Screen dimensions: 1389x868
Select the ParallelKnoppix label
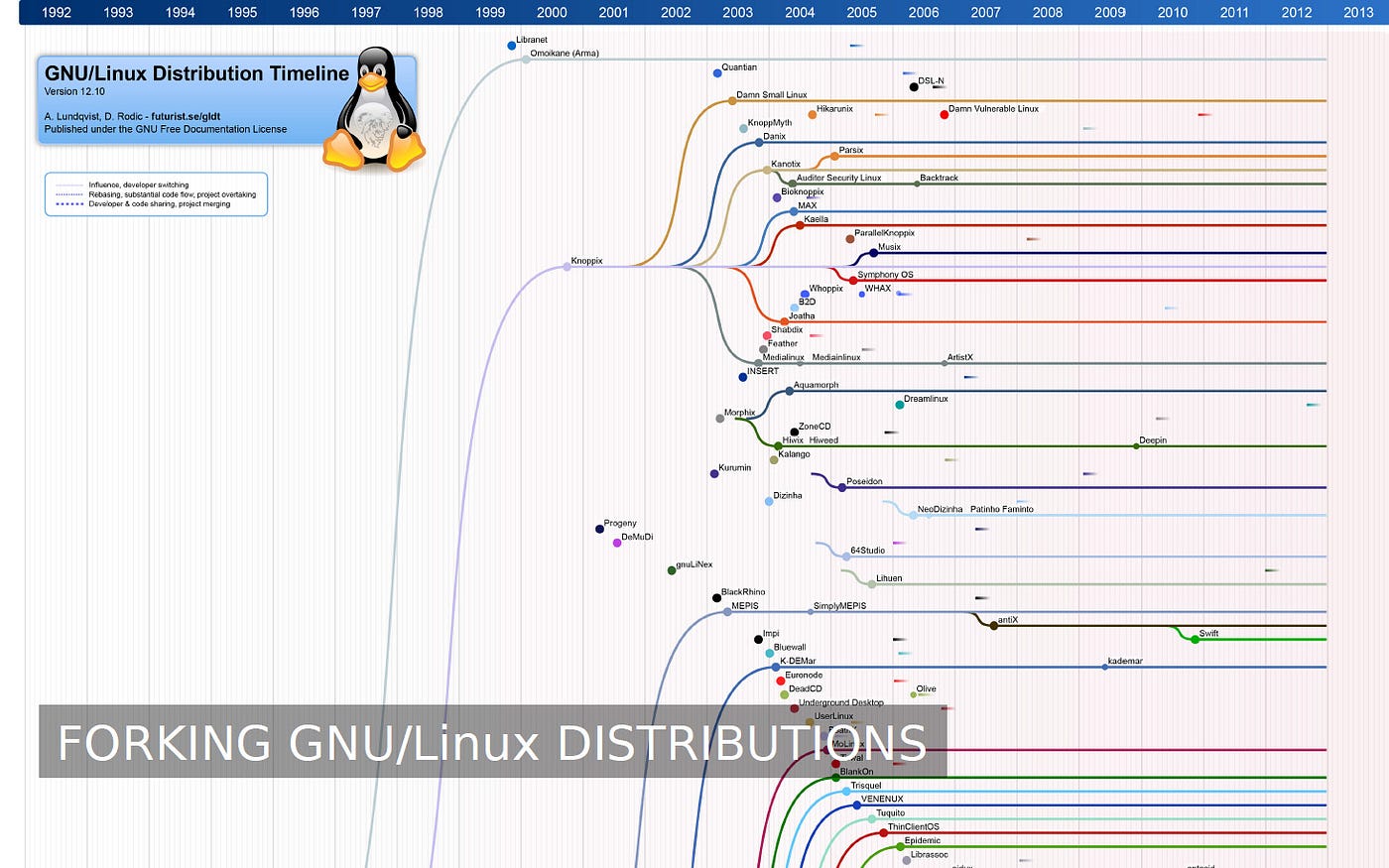tap(884, 234)
